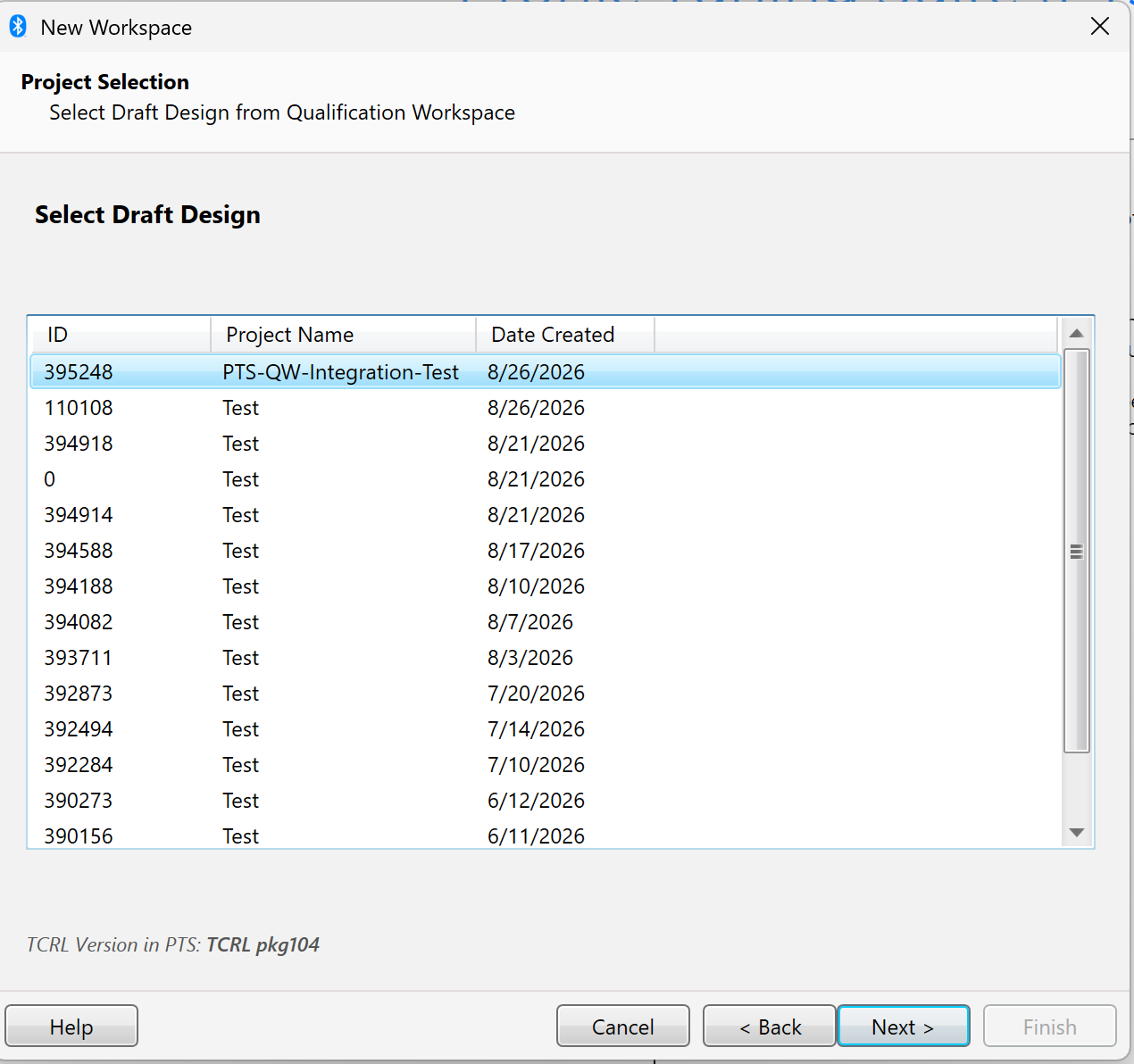1134x1064 pixels.
Task: Select the row with ID 390273
Action: 545,801
